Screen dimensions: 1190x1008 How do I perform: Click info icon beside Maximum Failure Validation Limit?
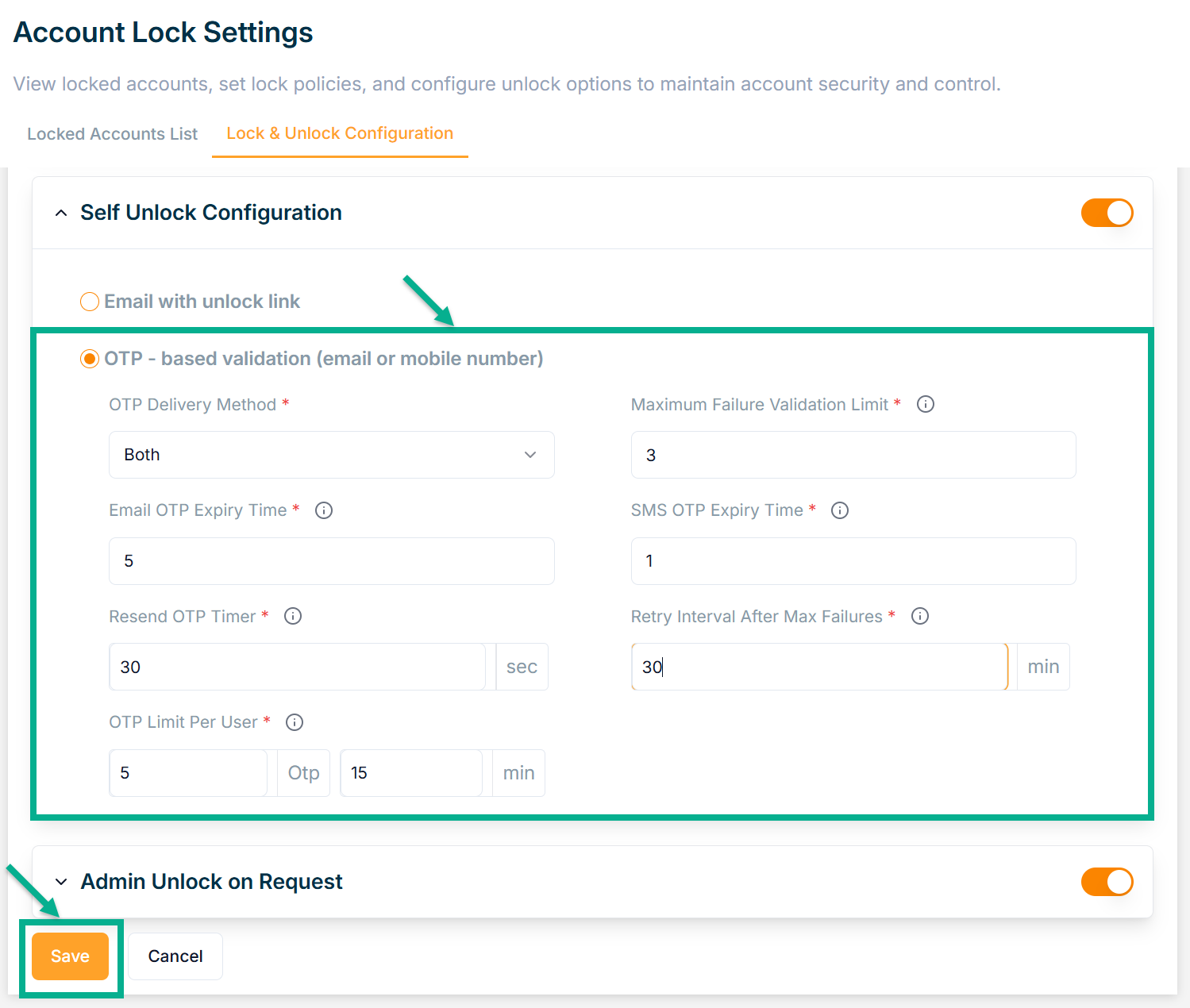926,405
